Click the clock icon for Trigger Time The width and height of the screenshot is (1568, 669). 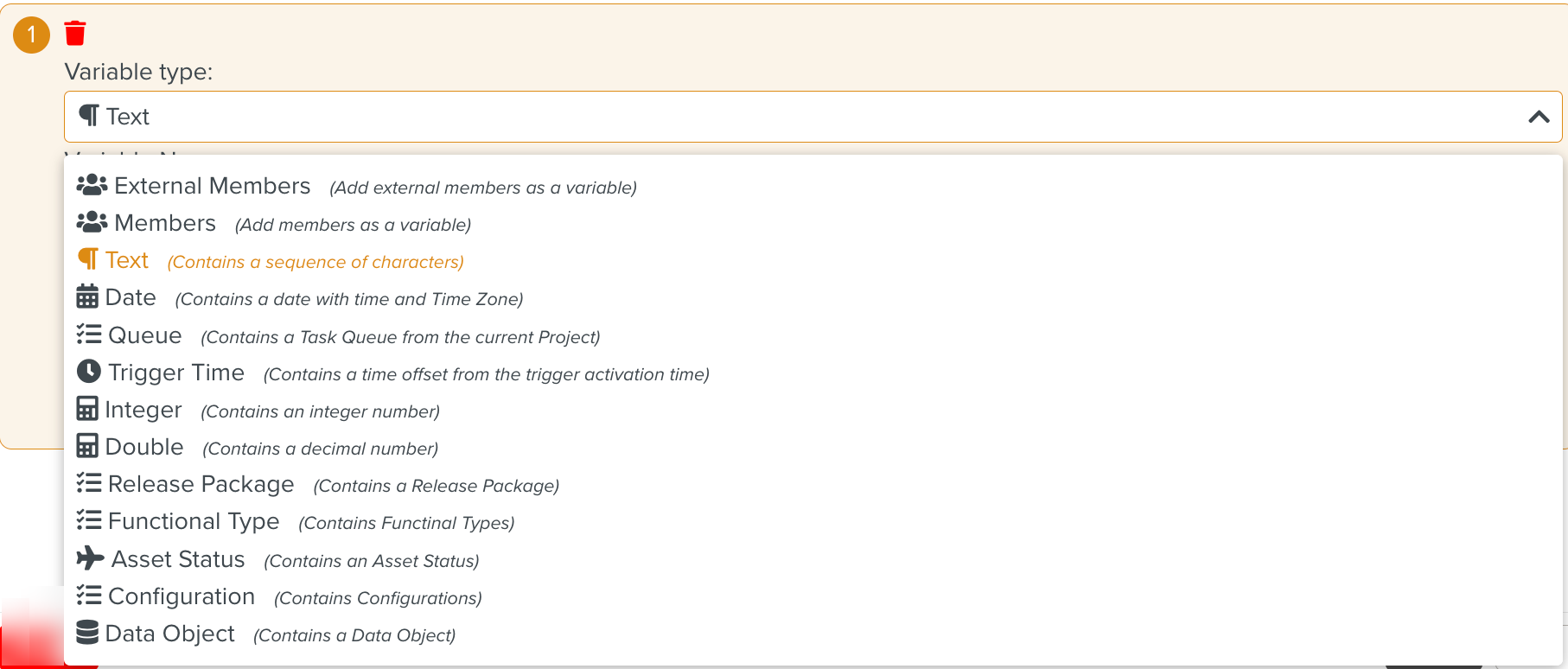coord(89,371)
